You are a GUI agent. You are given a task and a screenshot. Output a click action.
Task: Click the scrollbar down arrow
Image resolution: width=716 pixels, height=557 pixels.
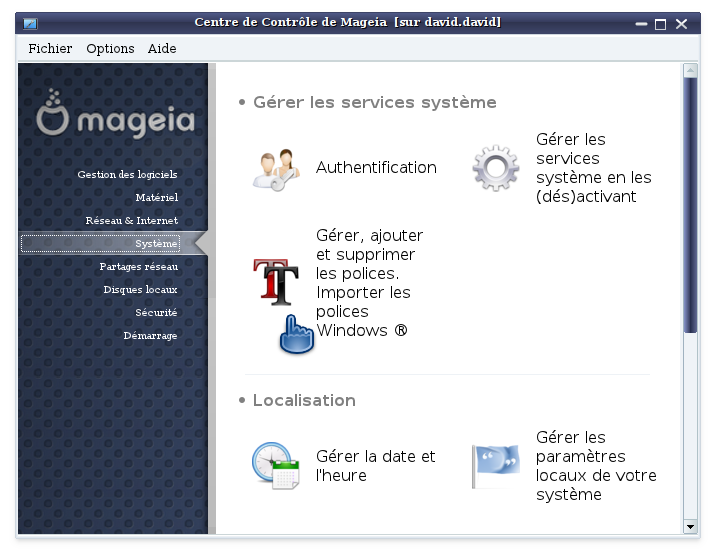690,527
